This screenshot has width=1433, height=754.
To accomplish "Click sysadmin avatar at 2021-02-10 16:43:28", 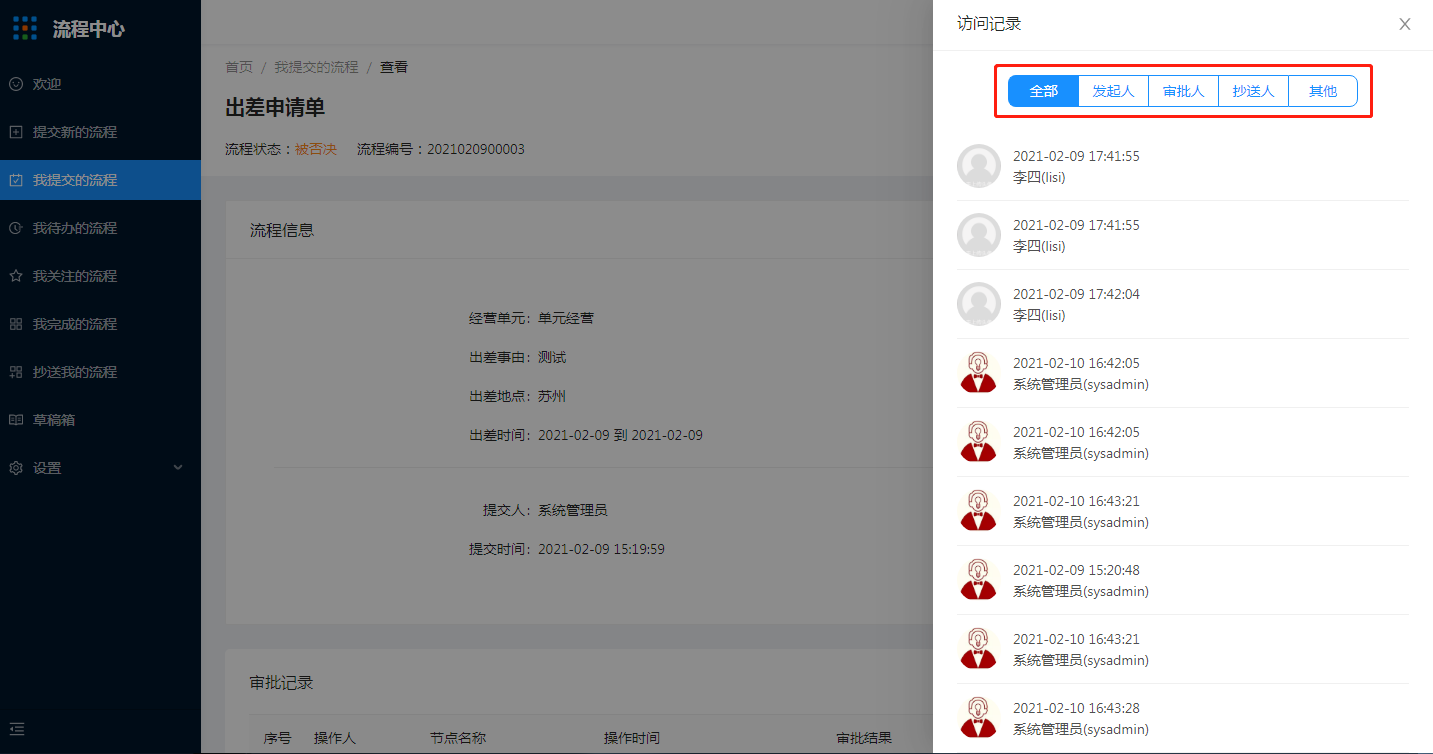I will tap(979, 718).
